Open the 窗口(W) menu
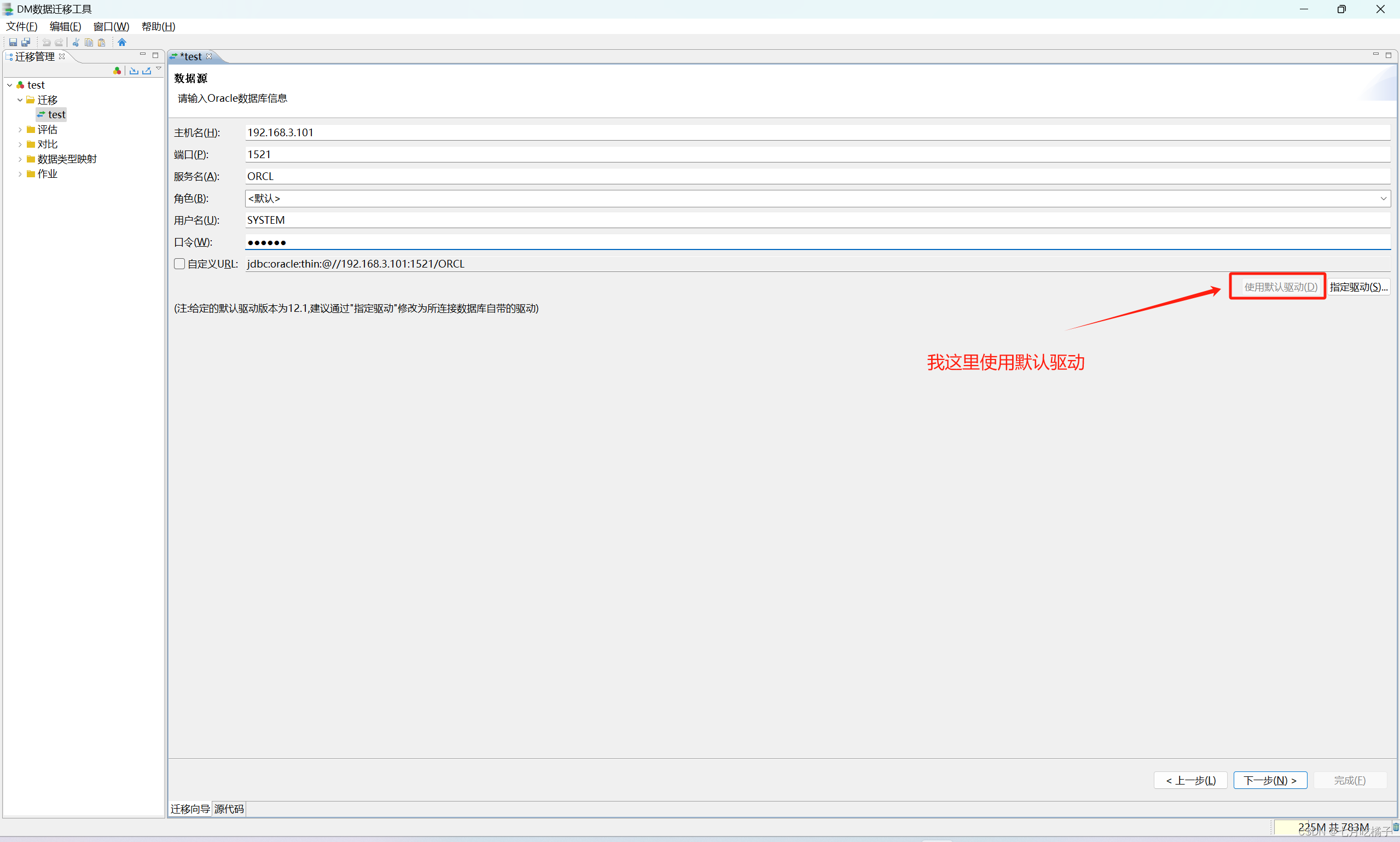The image size is (1400, 842). (111, 27)
